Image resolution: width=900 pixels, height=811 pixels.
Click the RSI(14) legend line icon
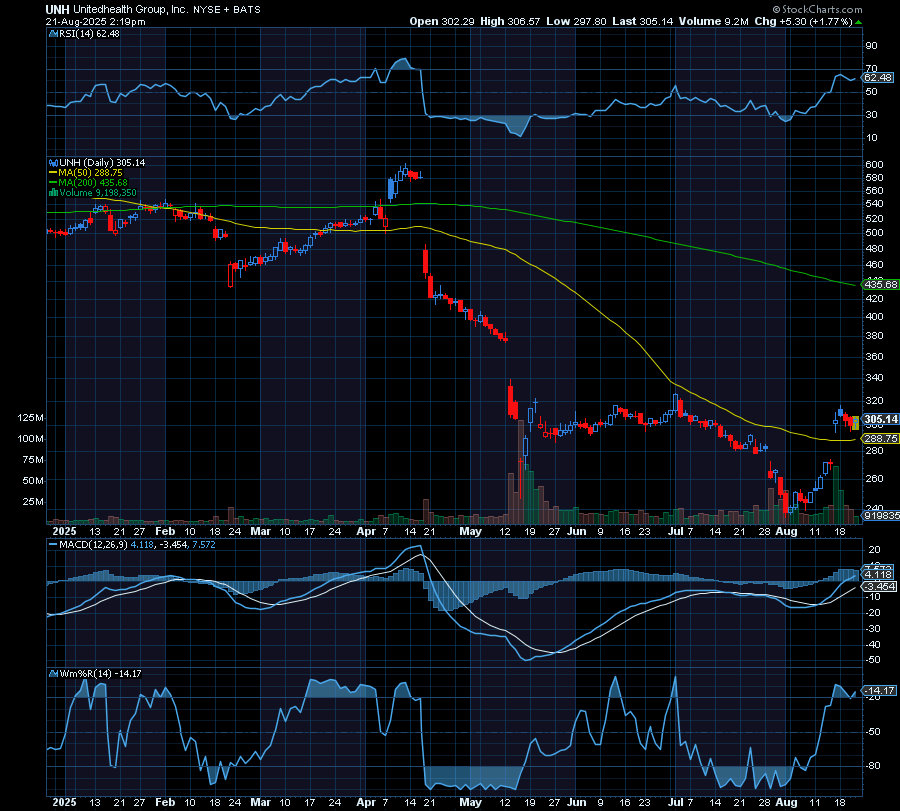pos(53,34)
